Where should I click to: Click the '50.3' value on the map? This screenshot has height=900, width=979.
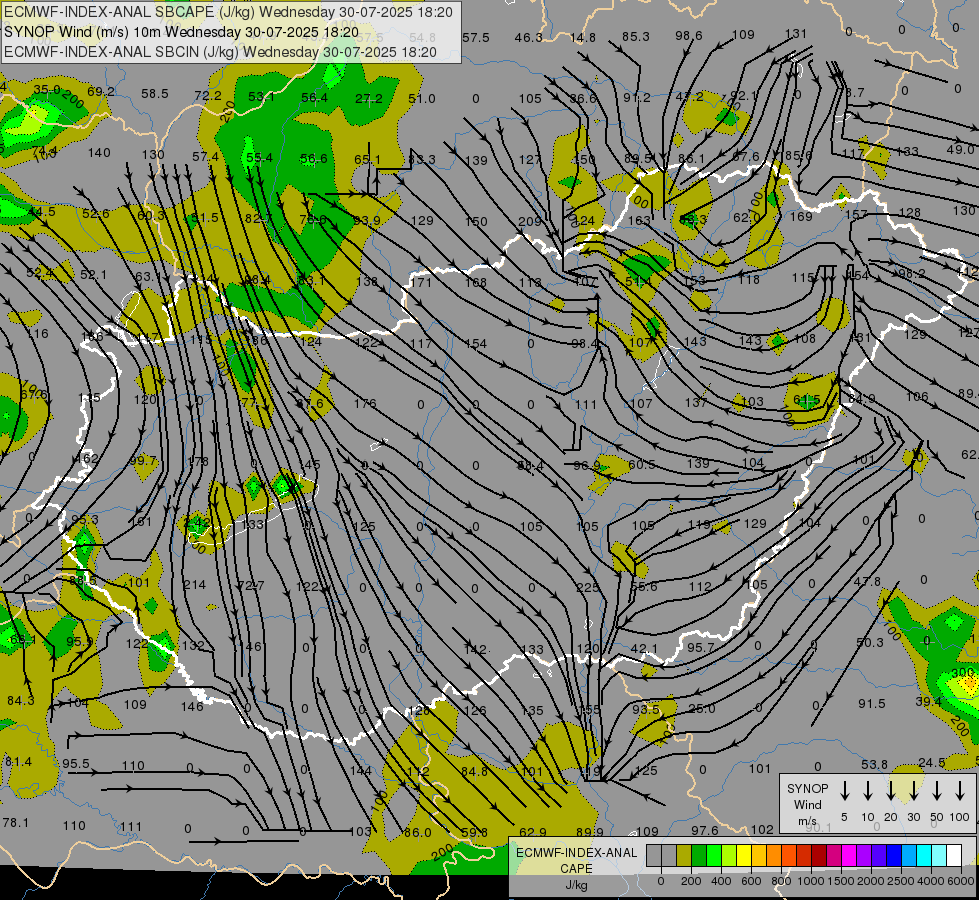click(x=870, y=642)
